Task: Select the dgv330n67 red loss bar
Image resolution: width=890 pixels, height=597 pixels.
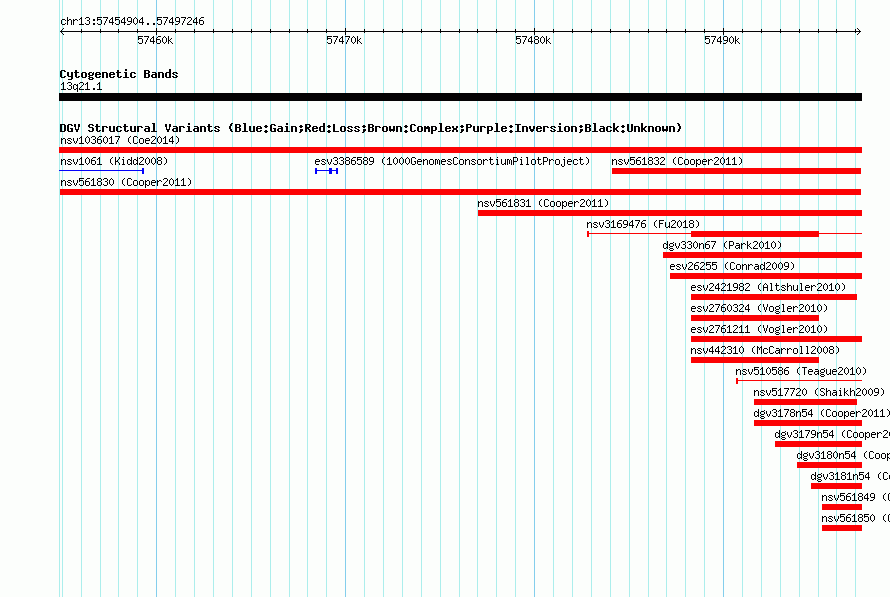Action: [762, 255]
